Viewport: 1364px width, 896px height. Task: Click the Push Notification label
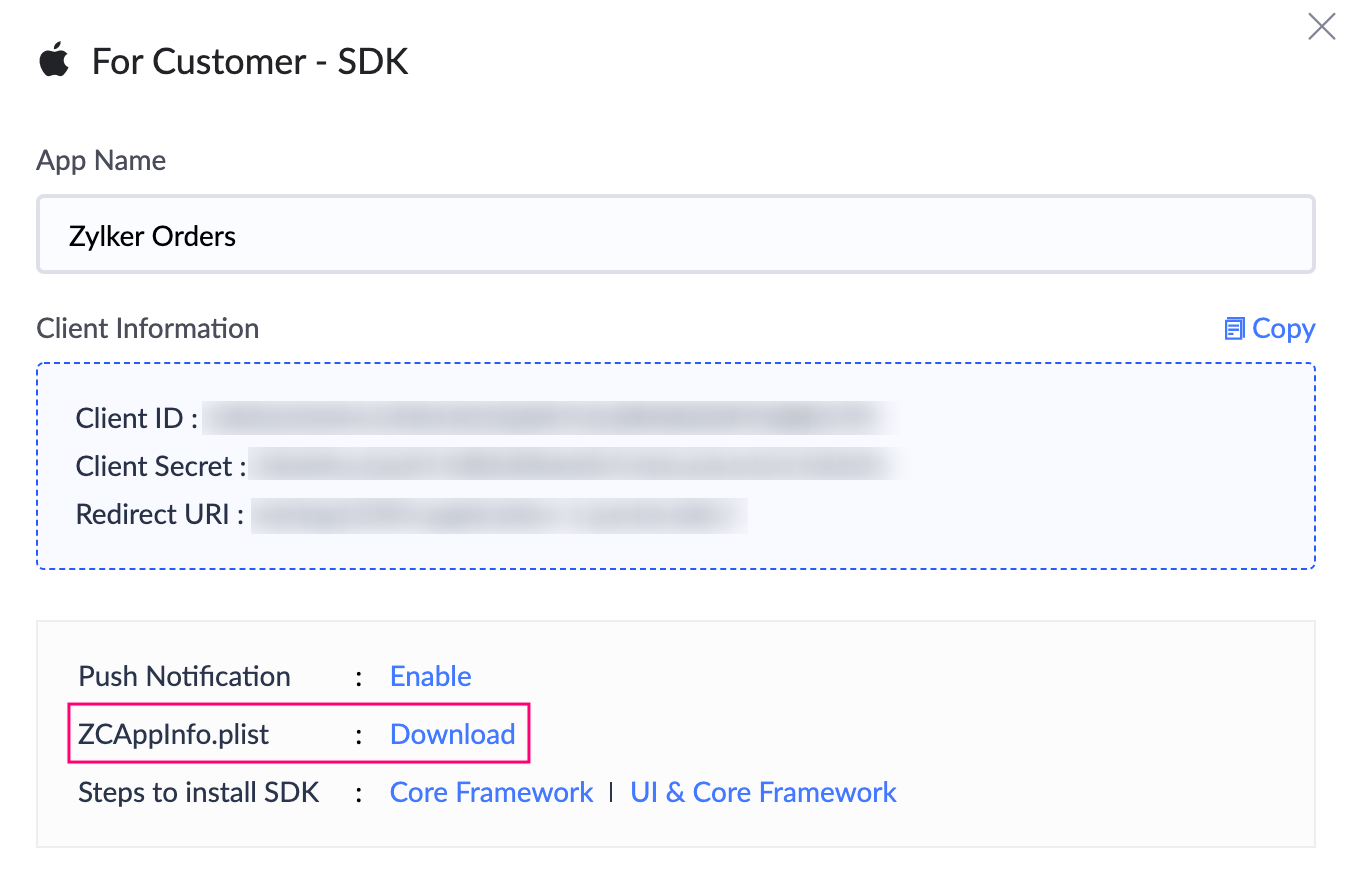(185, 676)
